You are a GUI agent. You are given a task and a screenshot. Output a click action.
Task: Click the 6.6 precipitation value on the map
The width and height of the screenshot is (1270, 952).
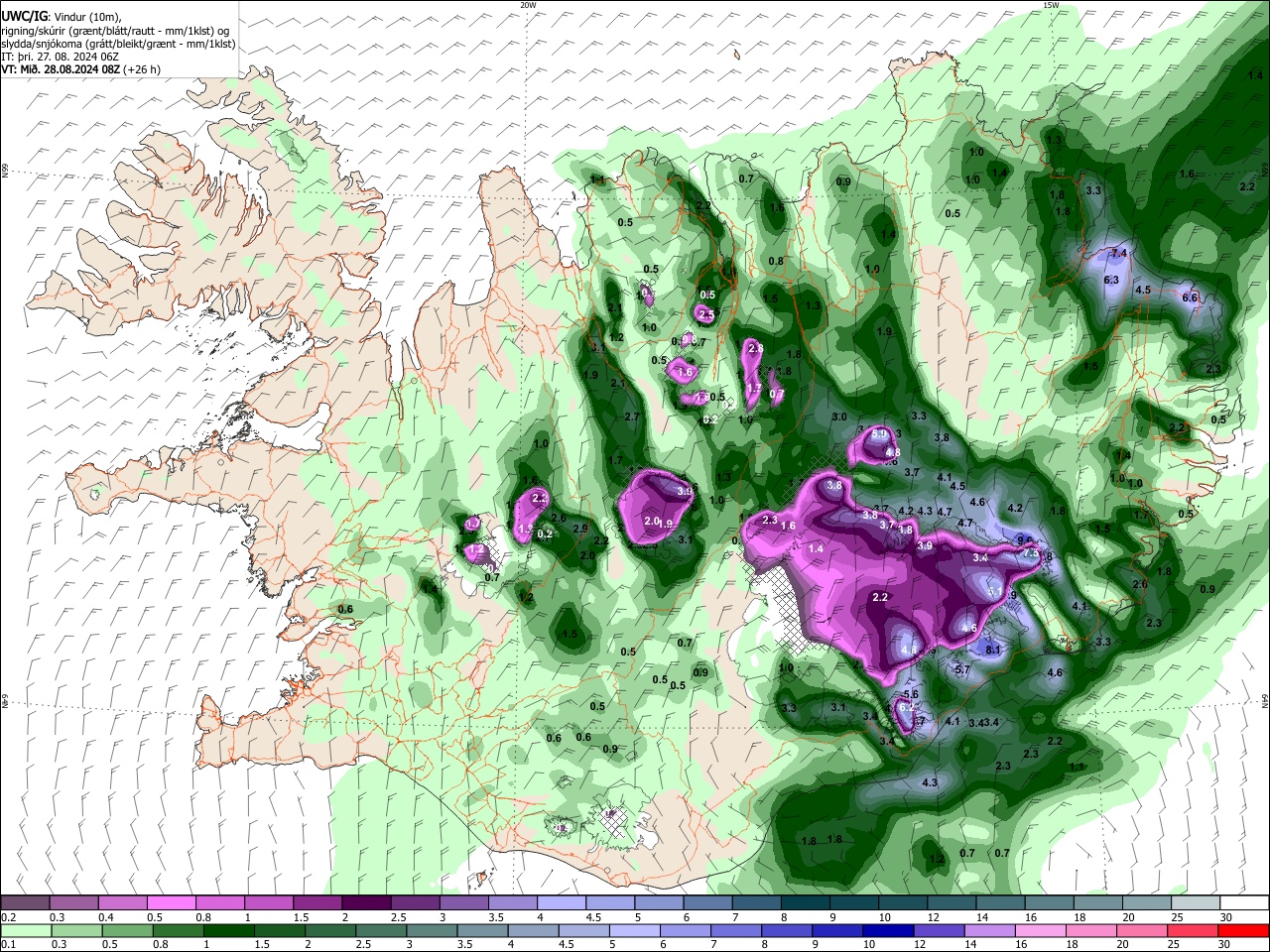click(1191, 297)
